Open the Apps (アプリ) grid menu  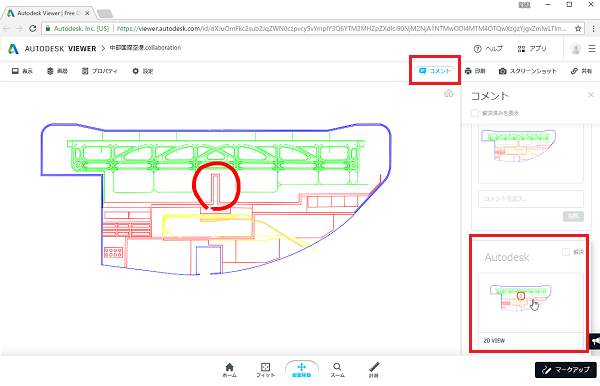[x=532, y=49]
